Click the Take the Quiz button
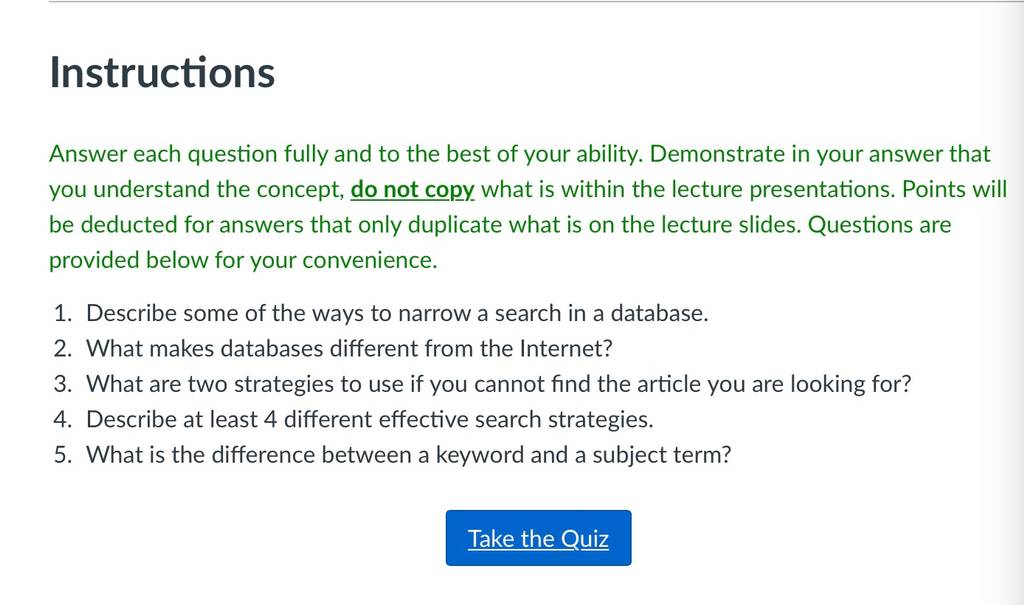This screenshot has height=605, width=1024. (538, 538)
